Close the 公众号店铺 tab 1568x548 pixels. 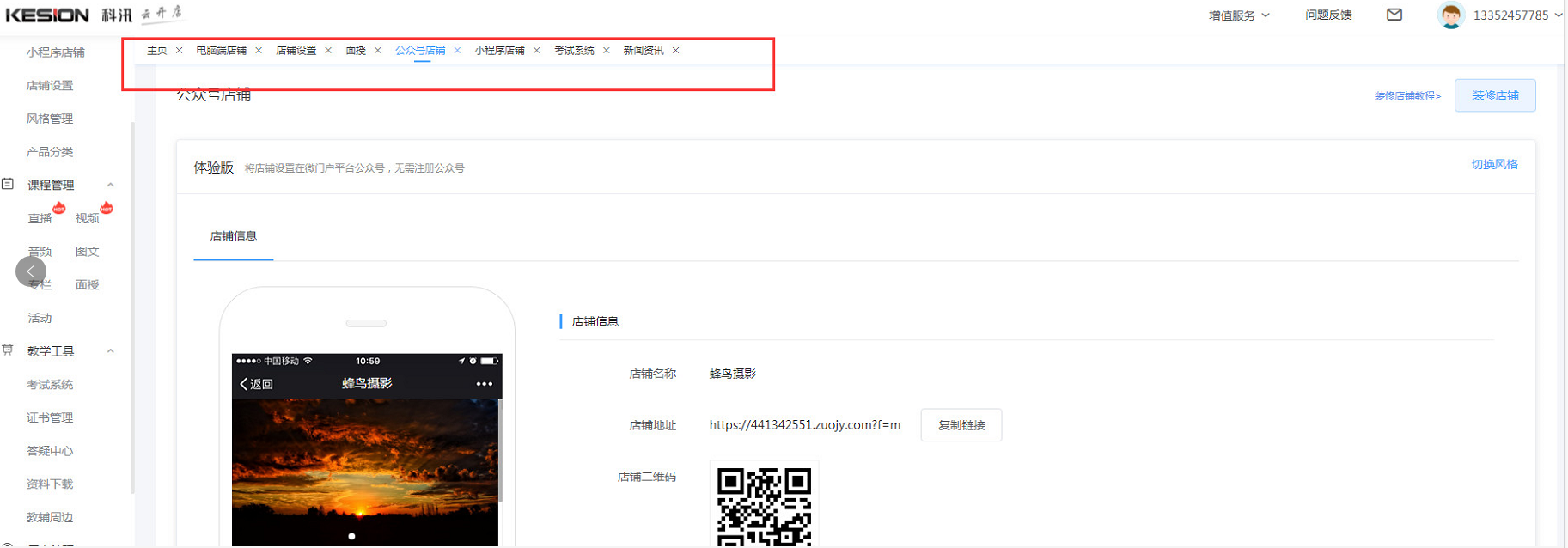click(457, 51)
